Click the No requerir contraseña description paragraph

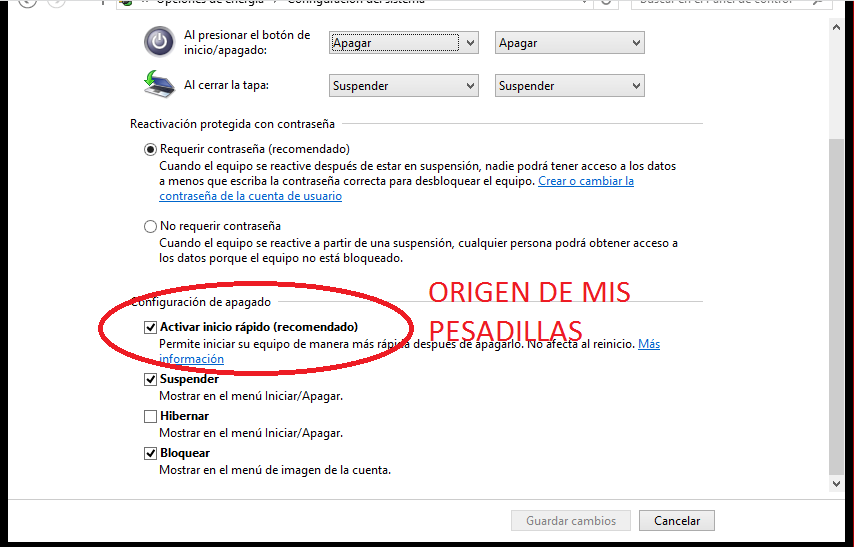pos(418,251)
